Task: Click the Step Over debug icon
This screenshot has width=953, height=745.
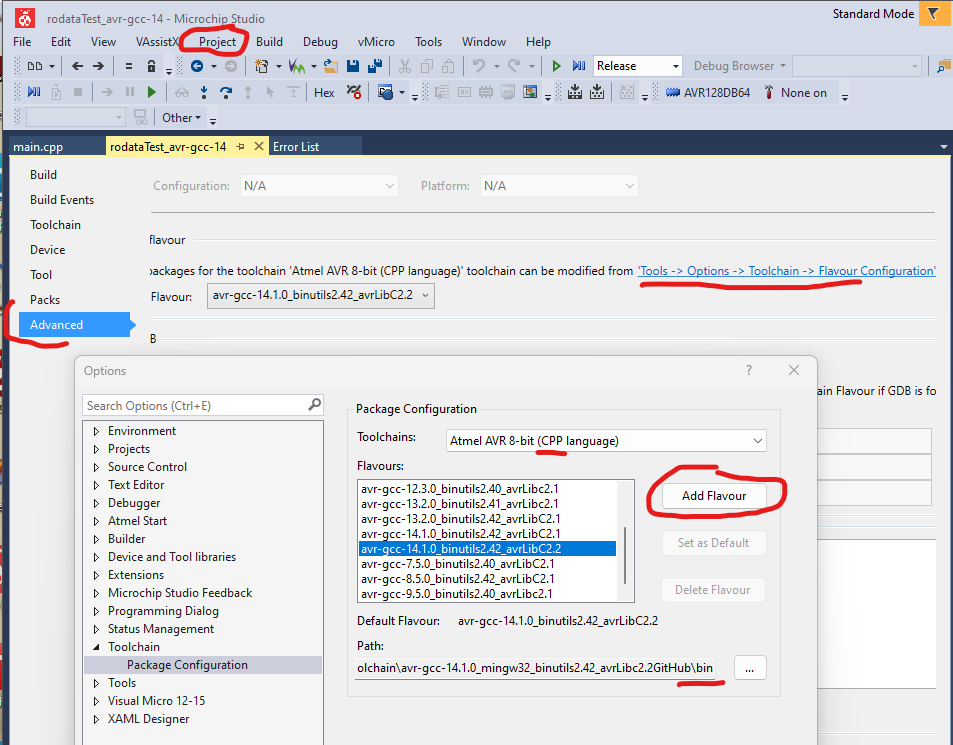Action: tap(226, 93)
